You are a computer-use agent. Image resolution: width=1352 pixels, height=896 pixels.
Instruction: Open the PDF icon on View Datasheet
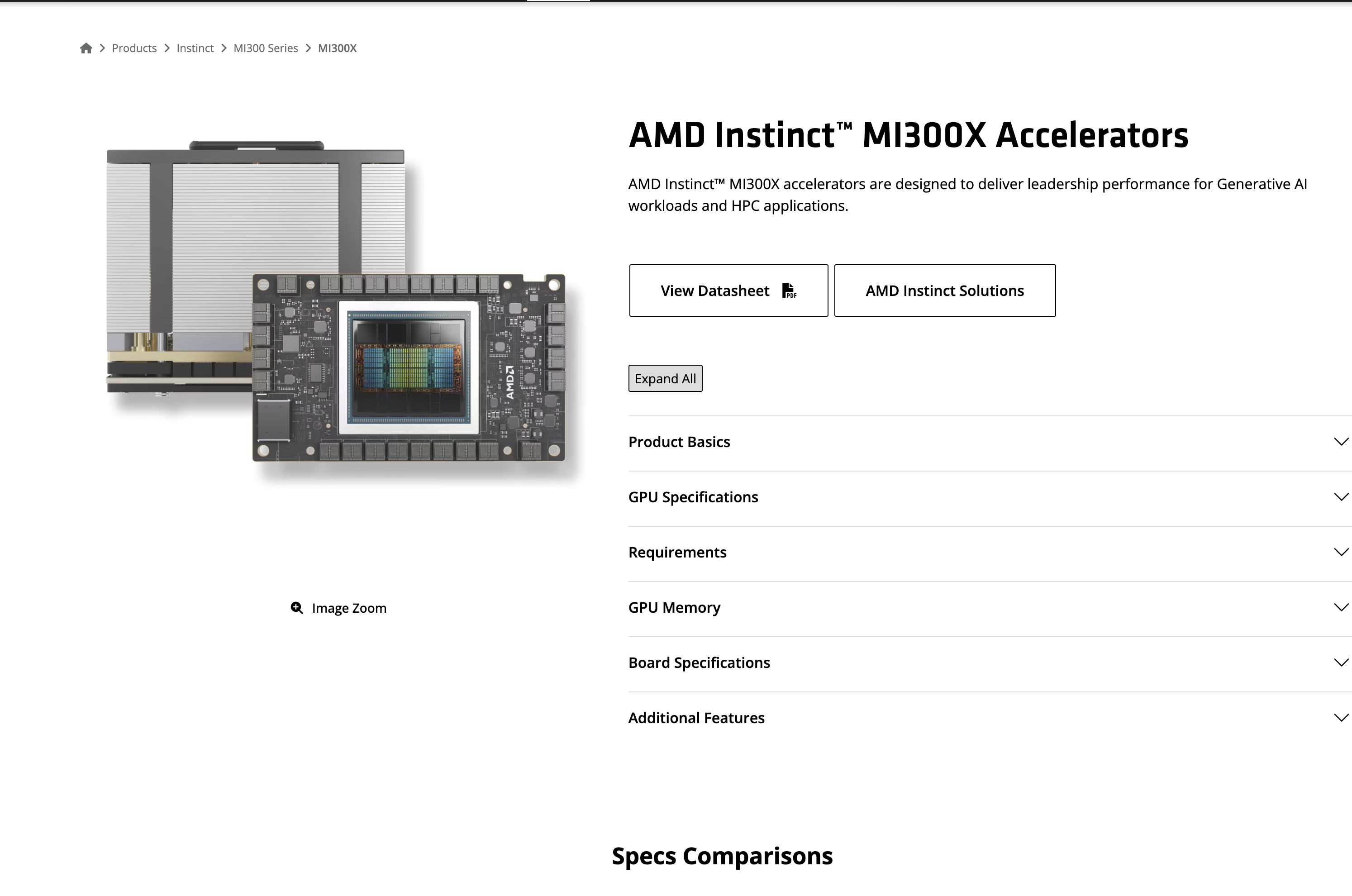pos(789,291)
